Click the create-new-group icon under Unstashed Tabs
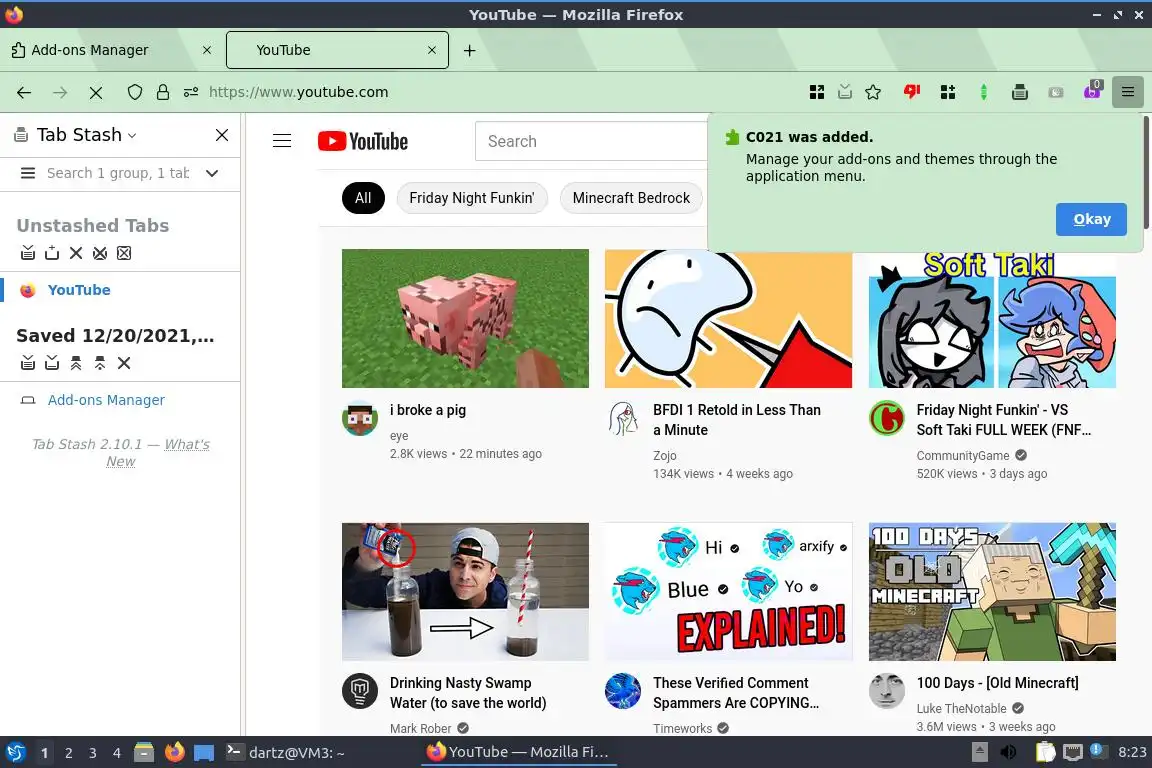 click(52, 253)
